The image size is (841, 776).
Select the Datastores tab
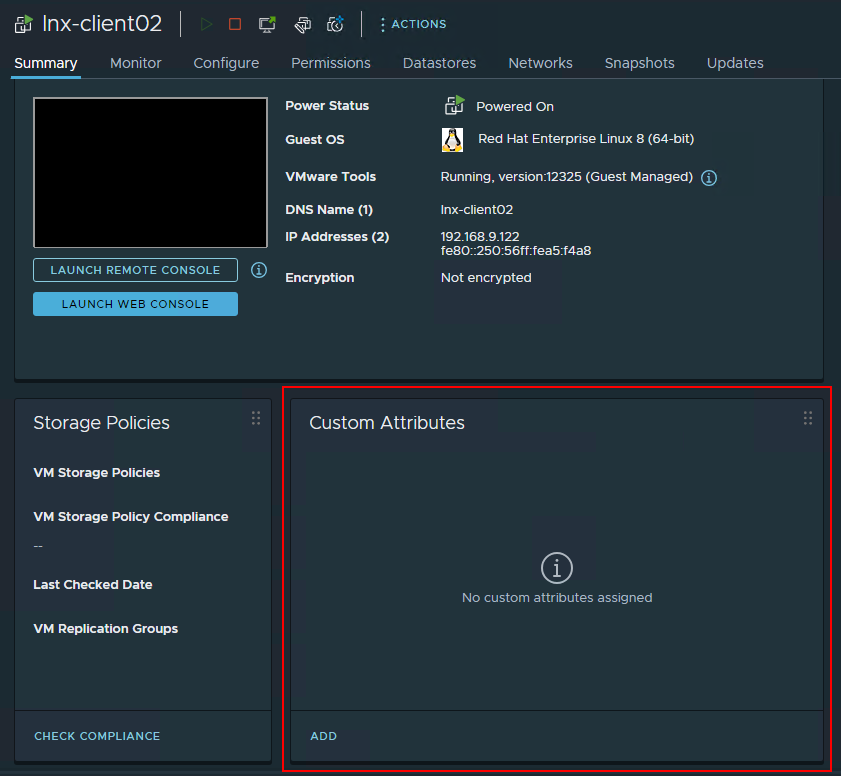(439, 63)
